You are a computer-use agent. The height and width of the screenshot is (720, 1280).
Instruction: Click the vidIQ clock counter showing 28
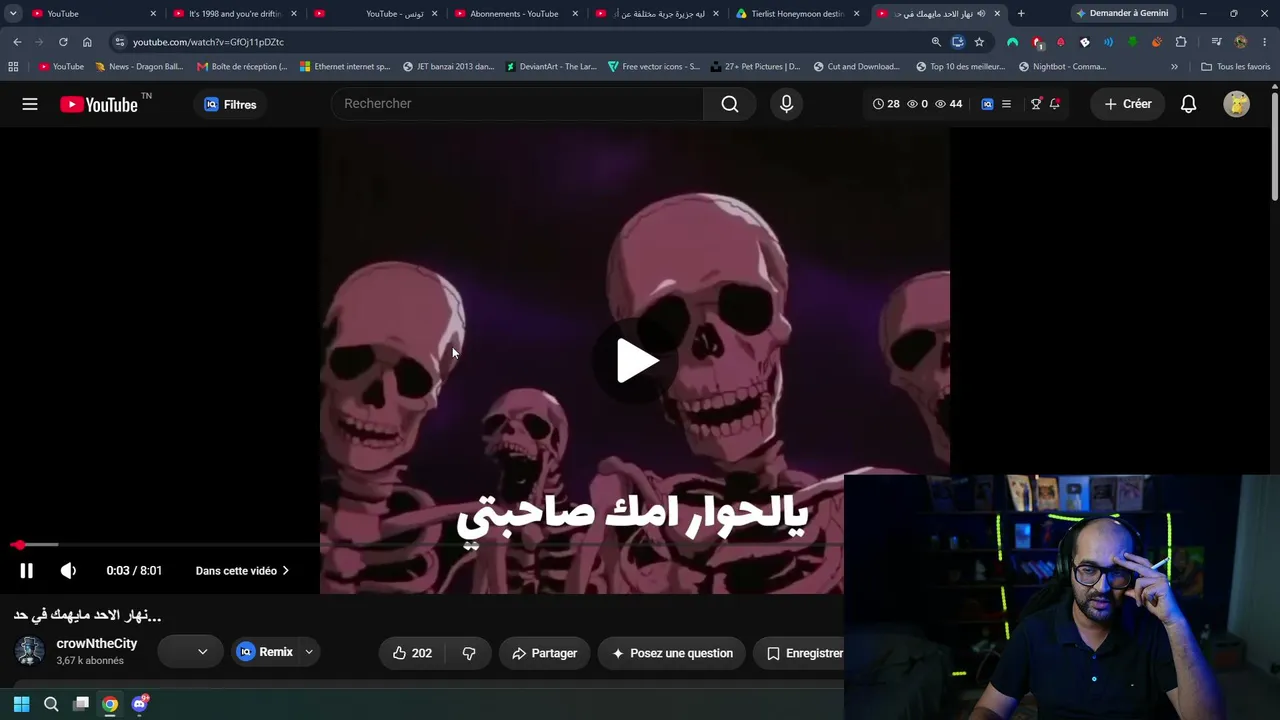click(x=886, y=104)
